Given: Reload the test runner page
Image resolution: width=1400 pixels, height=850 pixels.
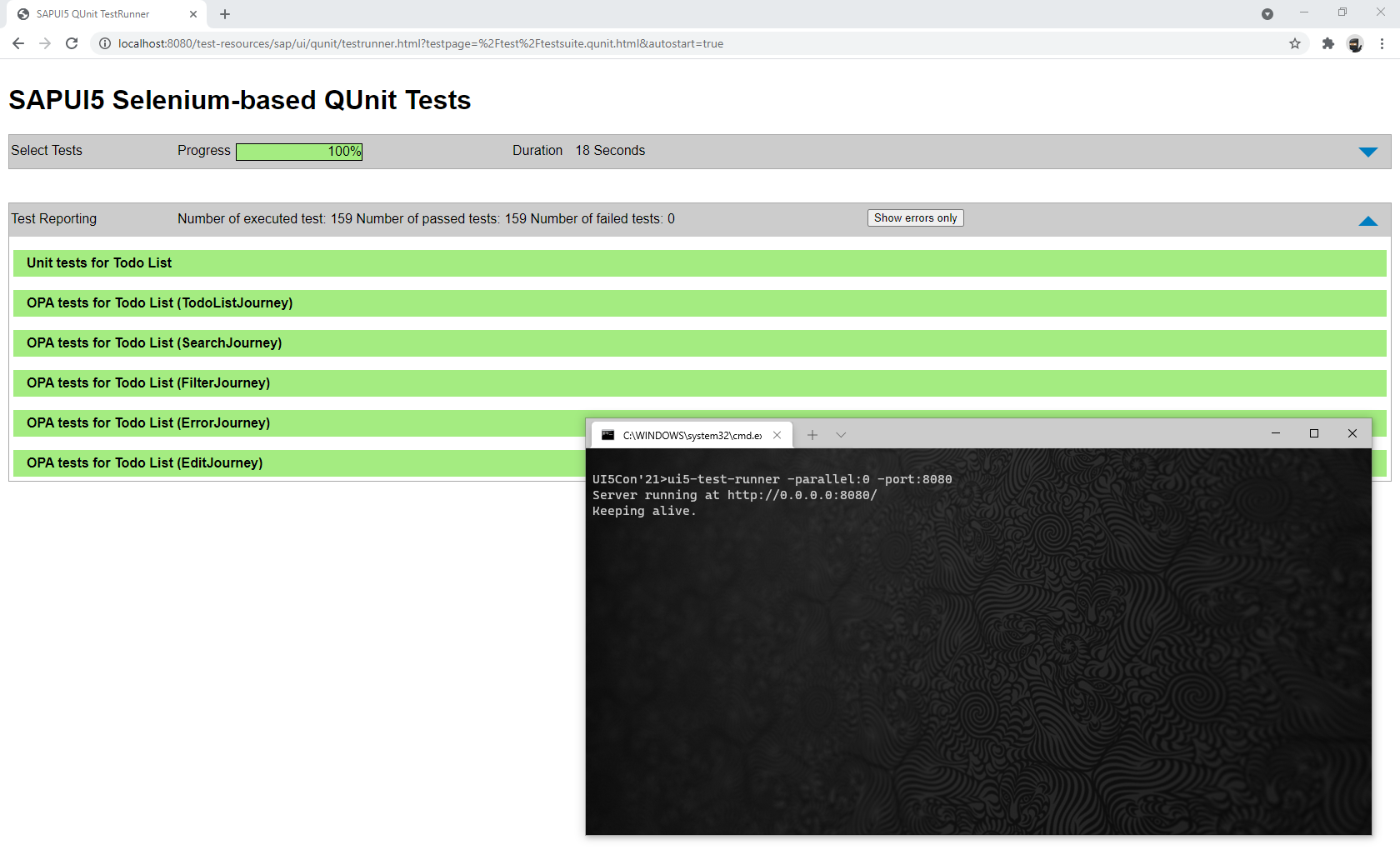Looking at the screenshot, I should 72,43.
